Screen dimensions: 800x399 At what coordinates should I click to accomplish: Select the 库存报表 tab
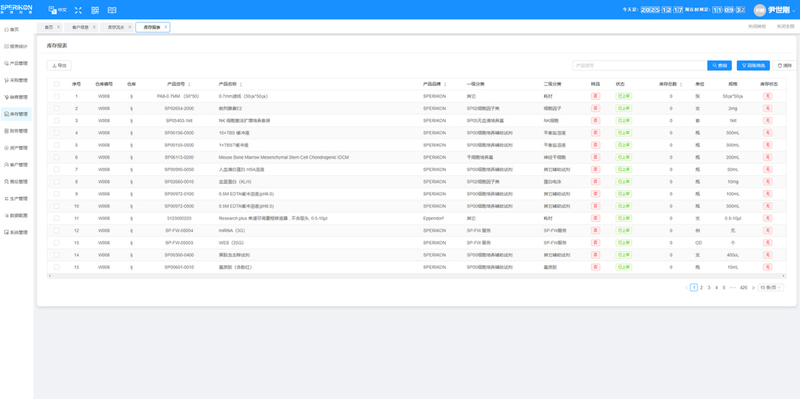click(152, 27)
